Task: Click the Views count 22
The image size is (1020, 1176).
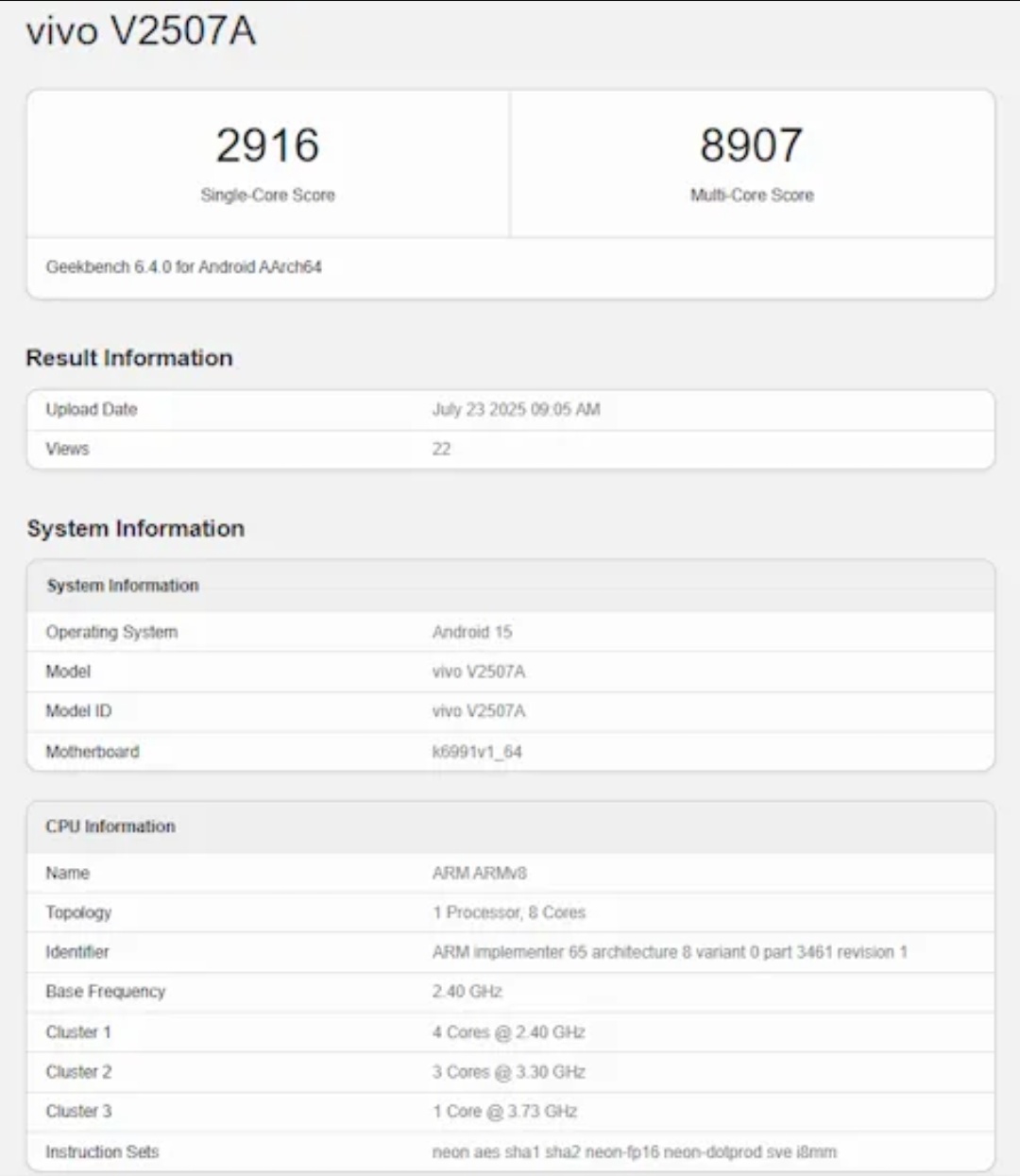Action: pyautogui.click(x=441, y=450)
